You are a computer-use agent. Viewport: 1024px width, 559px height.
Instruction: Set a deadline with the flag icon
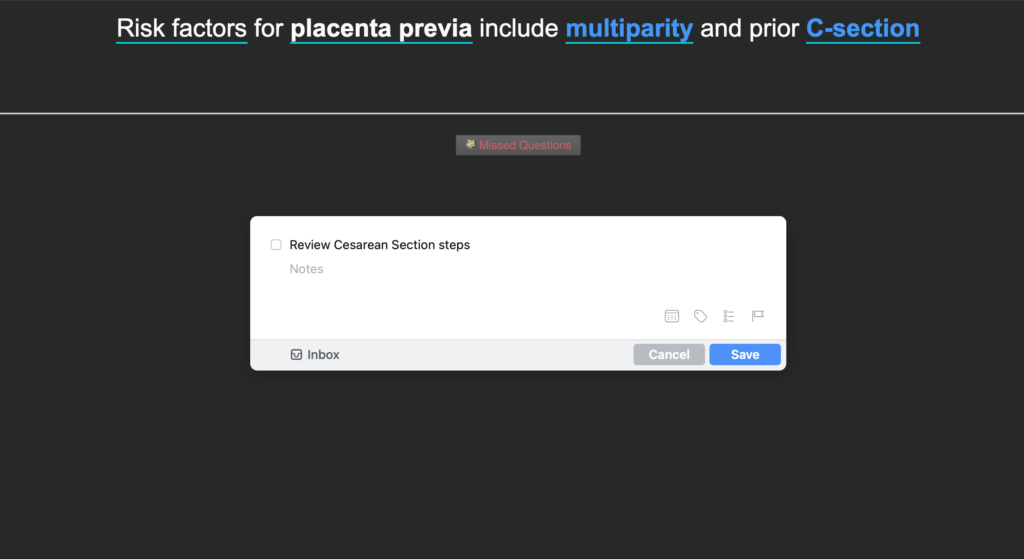point(758,316)
